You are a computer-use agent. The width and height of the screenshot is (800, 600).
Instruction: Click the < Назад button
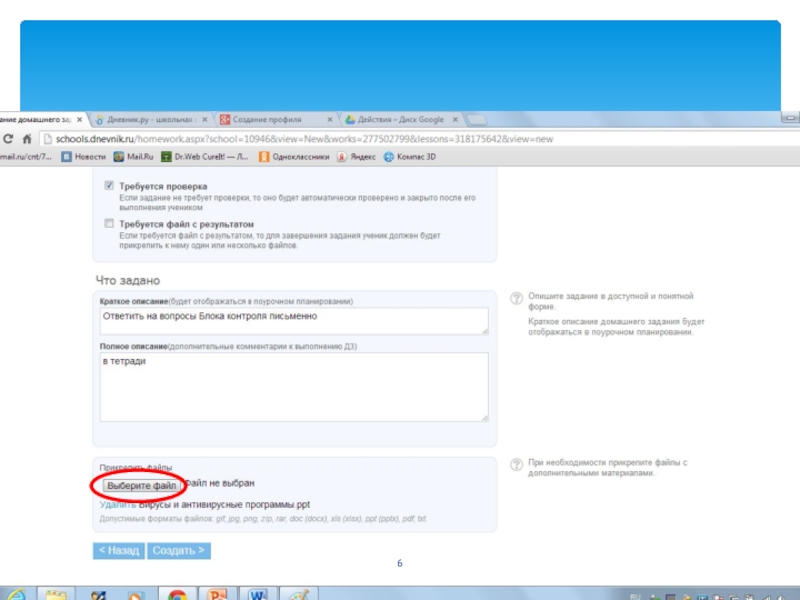tap(118, 551)
